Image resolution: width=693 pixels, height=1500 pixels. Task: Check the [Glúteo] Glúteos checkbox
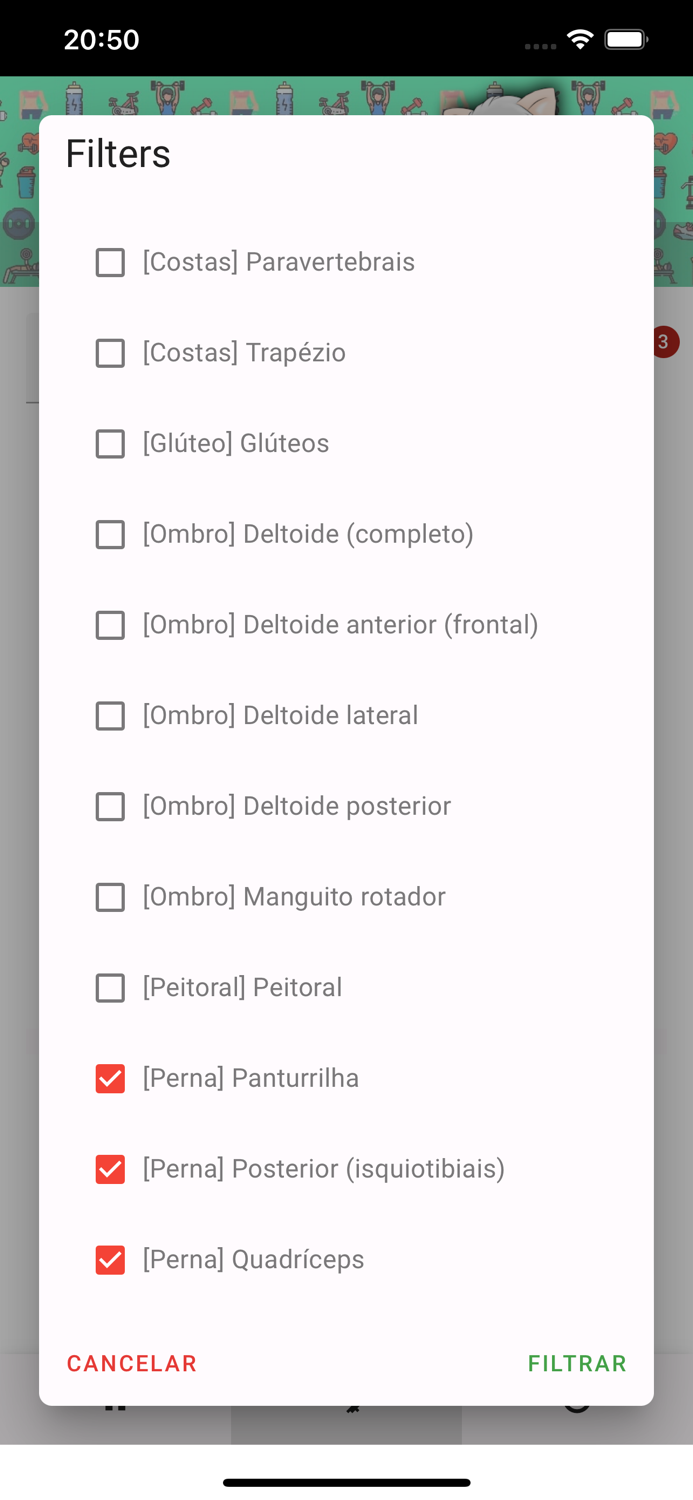coord(110,444)
